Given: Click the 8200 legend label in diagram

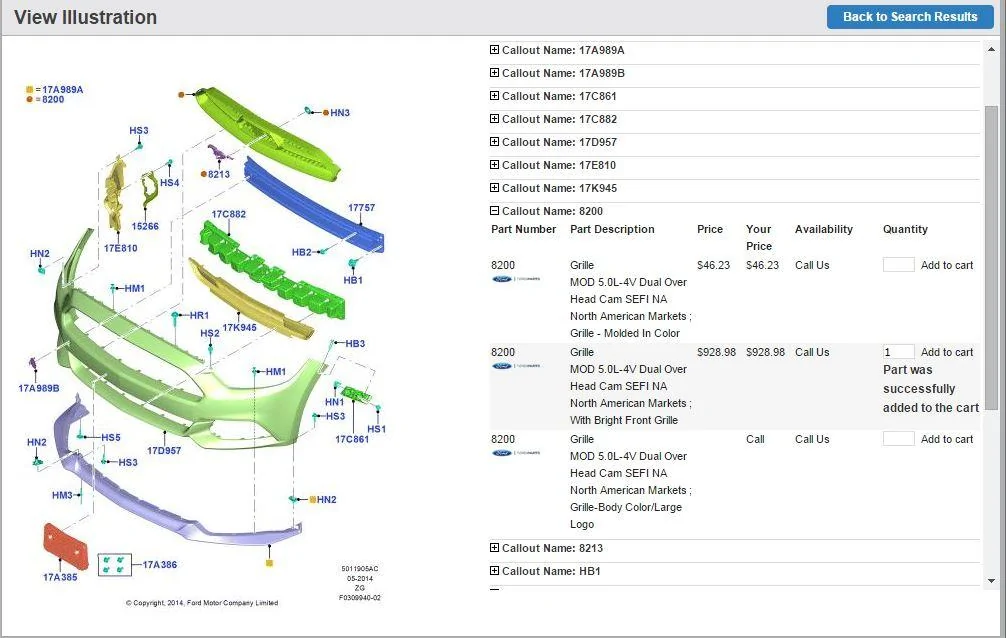Looking at the screenshot, I should (53, 99).
